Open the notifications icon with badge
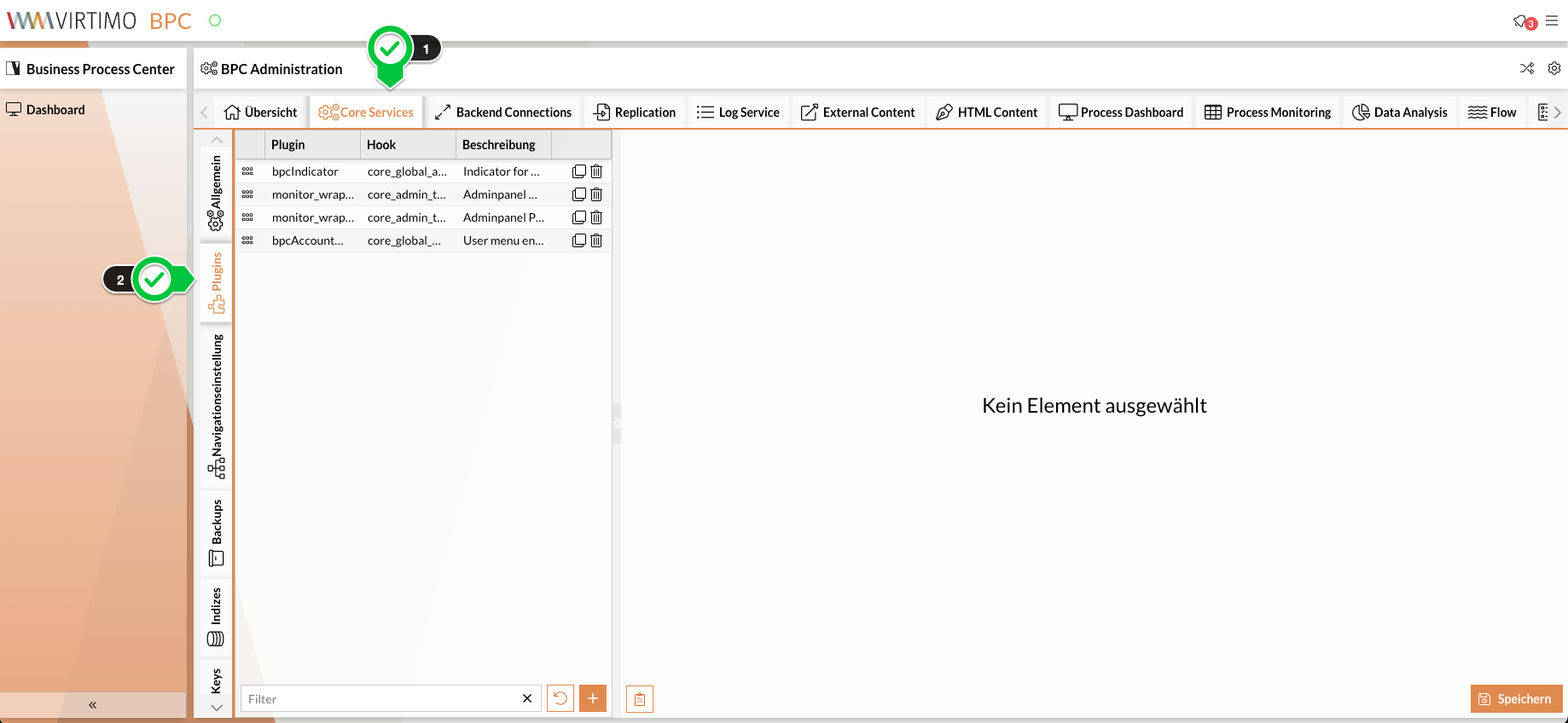 tap(1524, 21)
